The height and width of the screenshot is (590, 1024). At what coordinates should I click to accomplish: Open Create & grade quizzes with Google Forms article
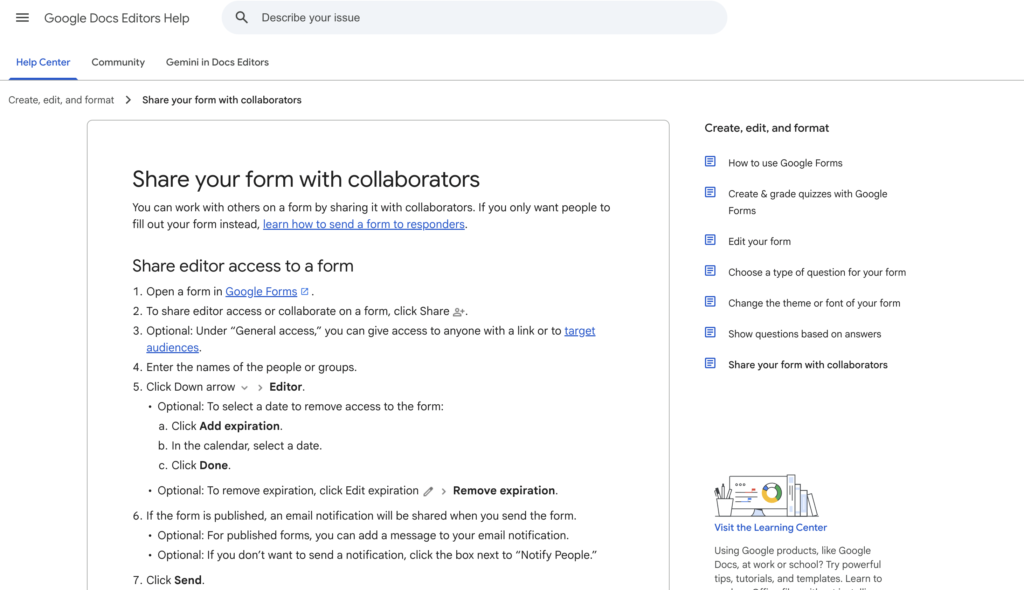click(x=808, y=202)
